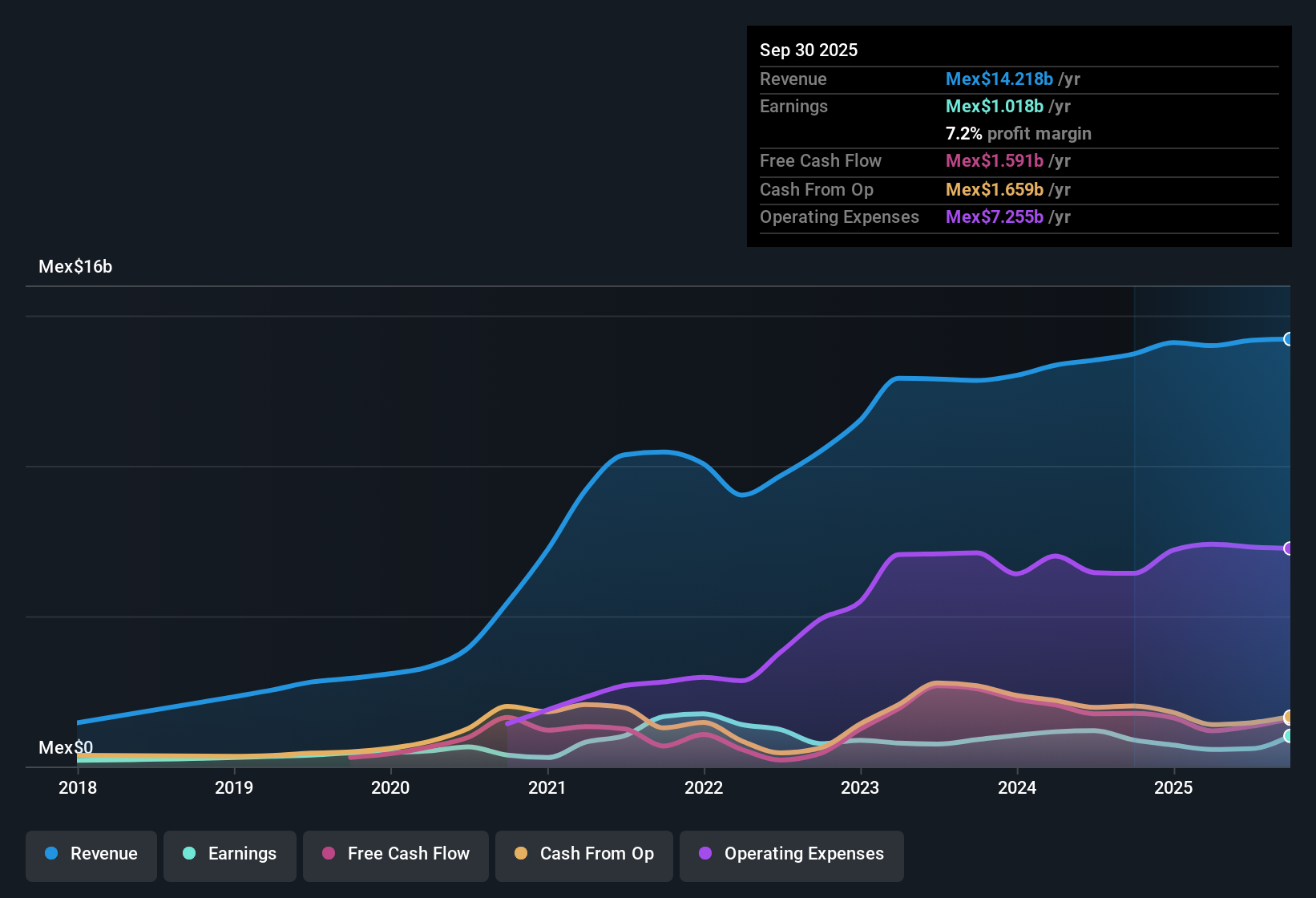Viewport: 1316px width, 898px height.
Task: Select the Cash From Op endpoint marker
Action: coord(1289,718)
